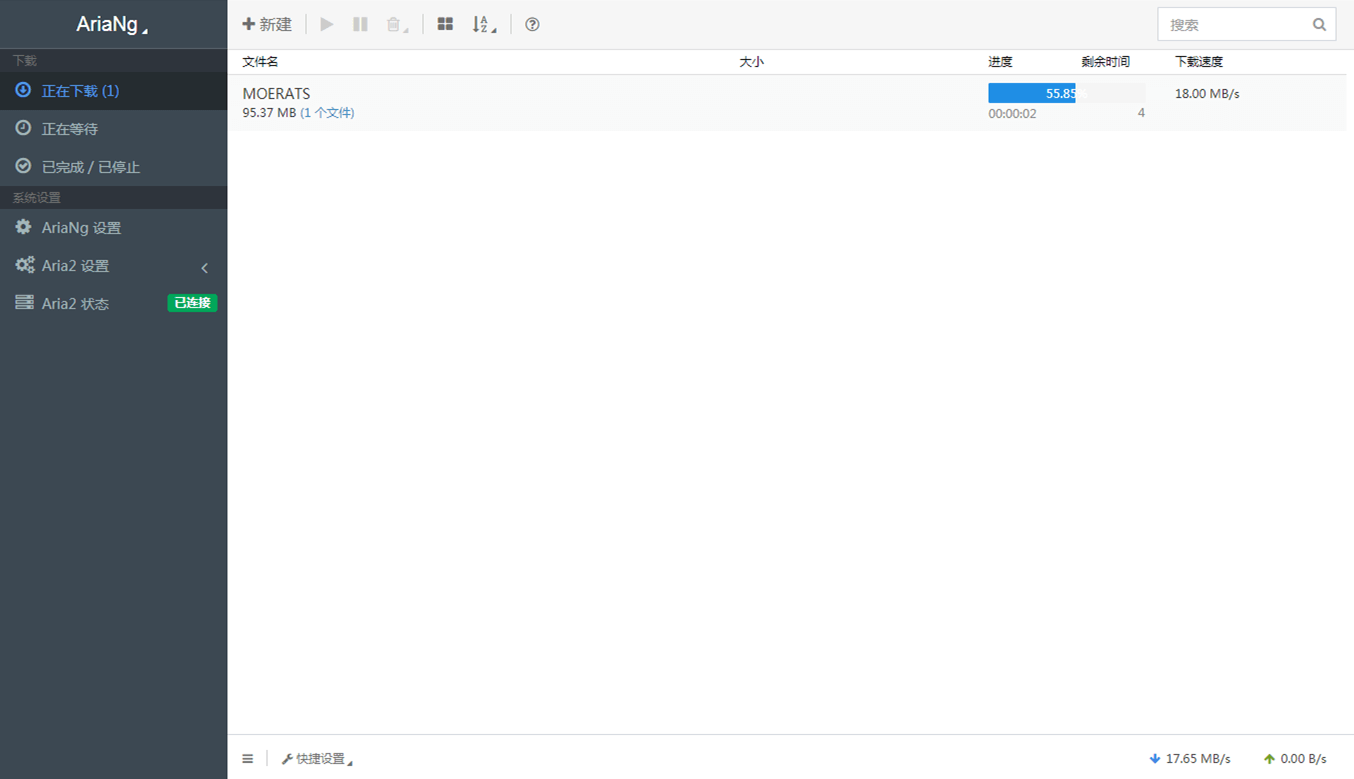Focus the 搜索 search input field

point(1247,25)
